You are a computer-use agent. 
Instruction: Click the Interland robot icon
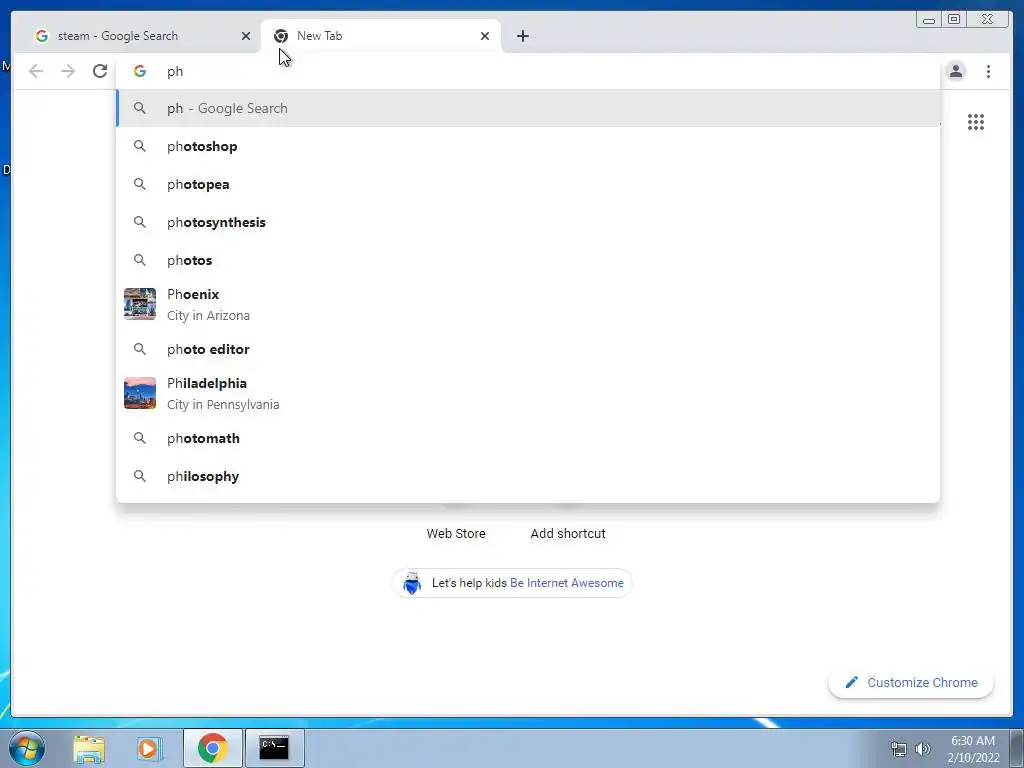click(411, 583)
